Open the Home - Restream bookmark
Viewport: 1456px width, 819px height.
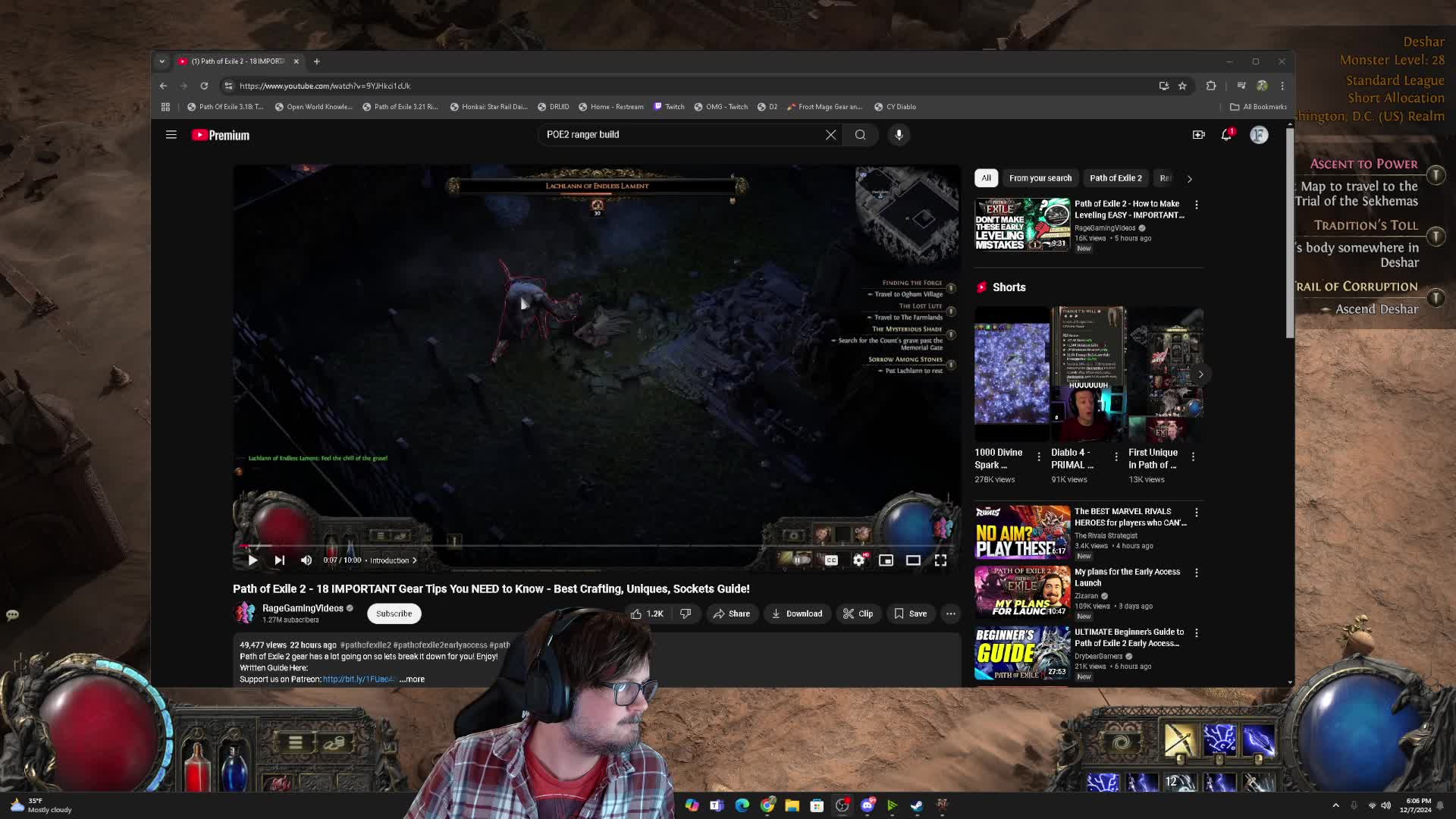click(x=611, y=107)
